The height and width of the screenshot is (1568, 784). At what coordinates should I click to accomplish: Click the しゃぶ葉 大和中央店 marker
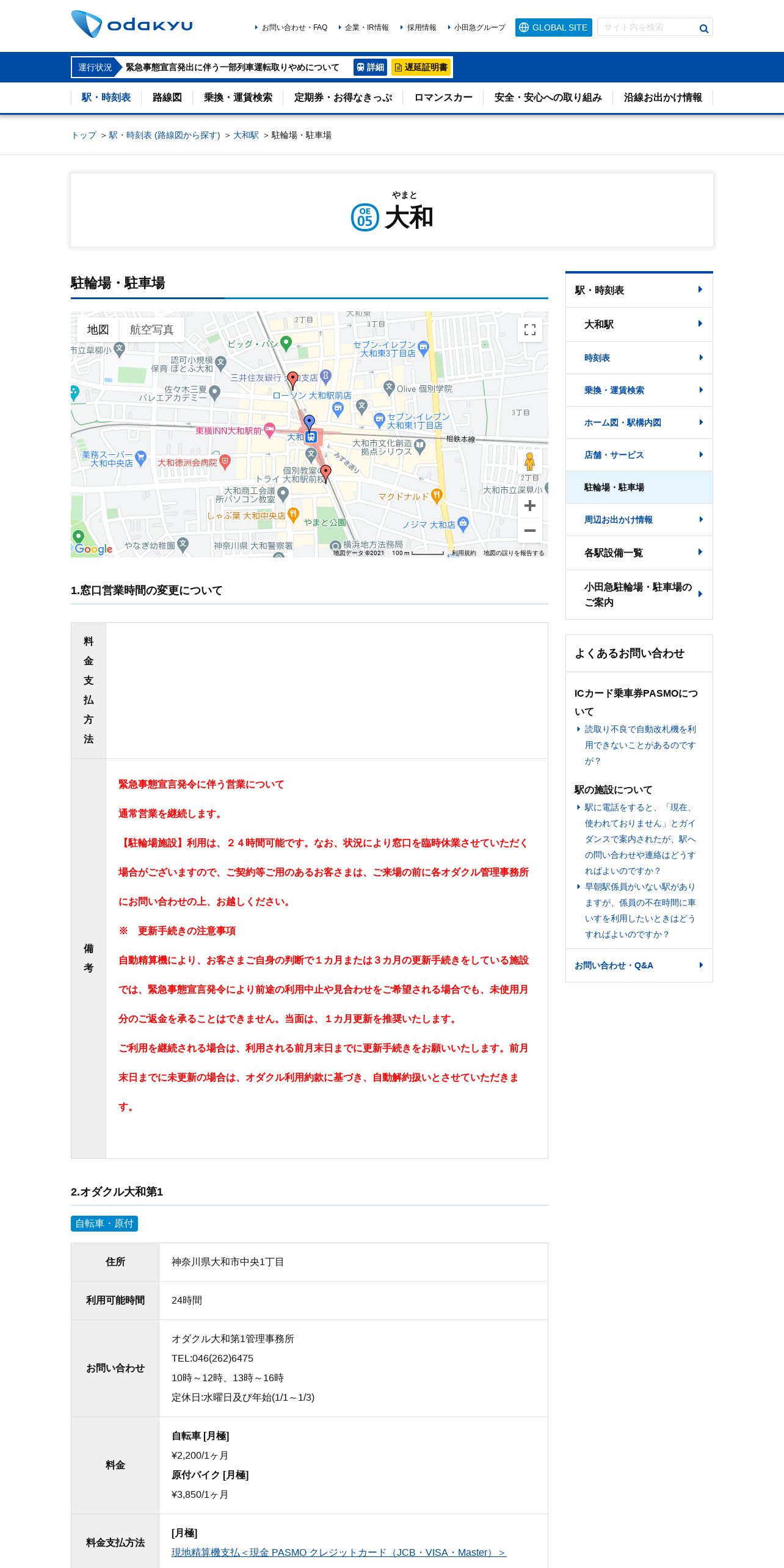[x=293, y=515]
